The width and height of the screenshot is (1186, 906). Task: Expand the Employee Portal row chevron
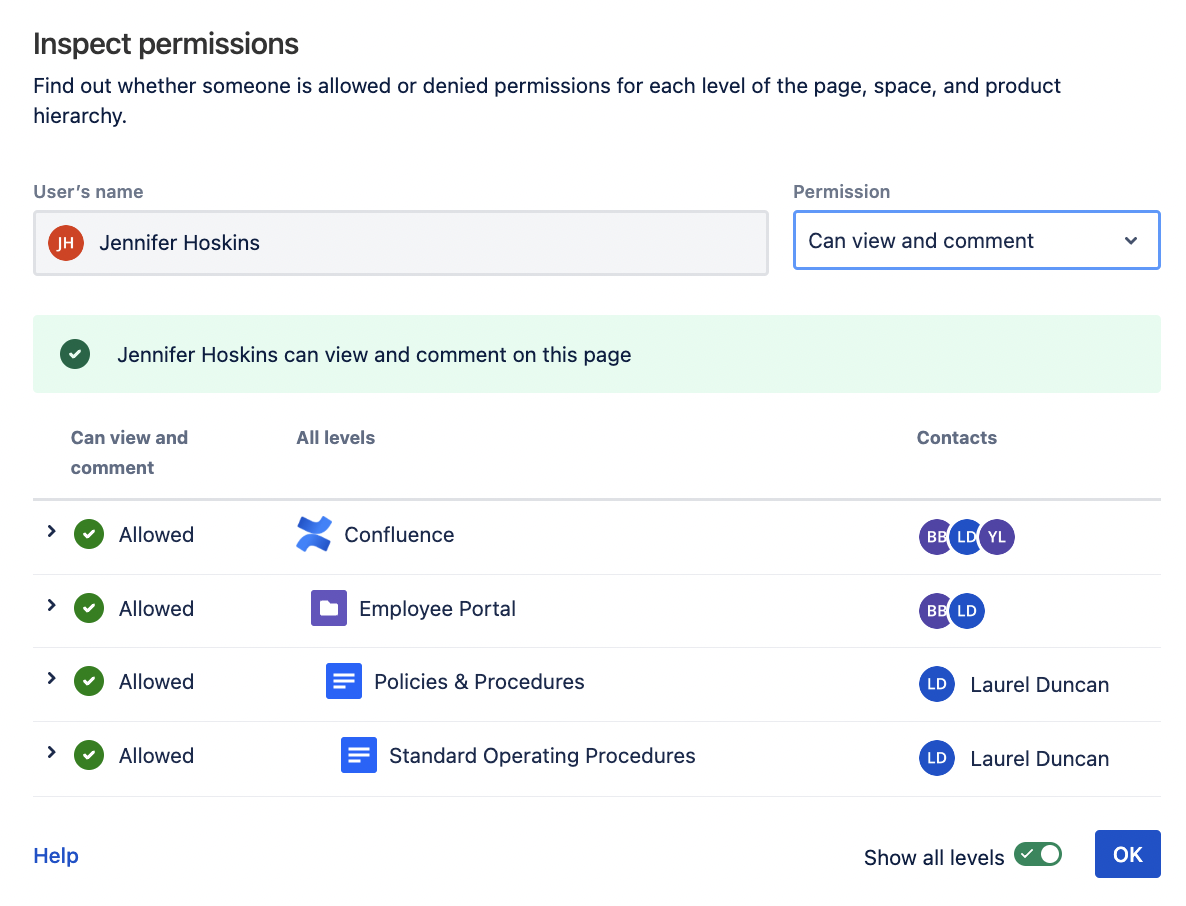click(51, 605)
